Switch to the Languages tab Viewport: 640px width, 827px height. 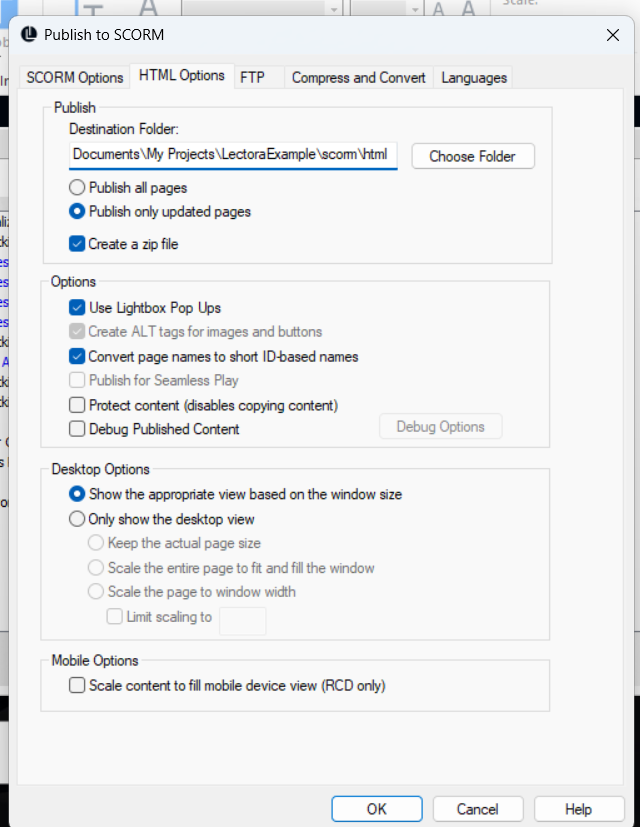click(474, 76)
